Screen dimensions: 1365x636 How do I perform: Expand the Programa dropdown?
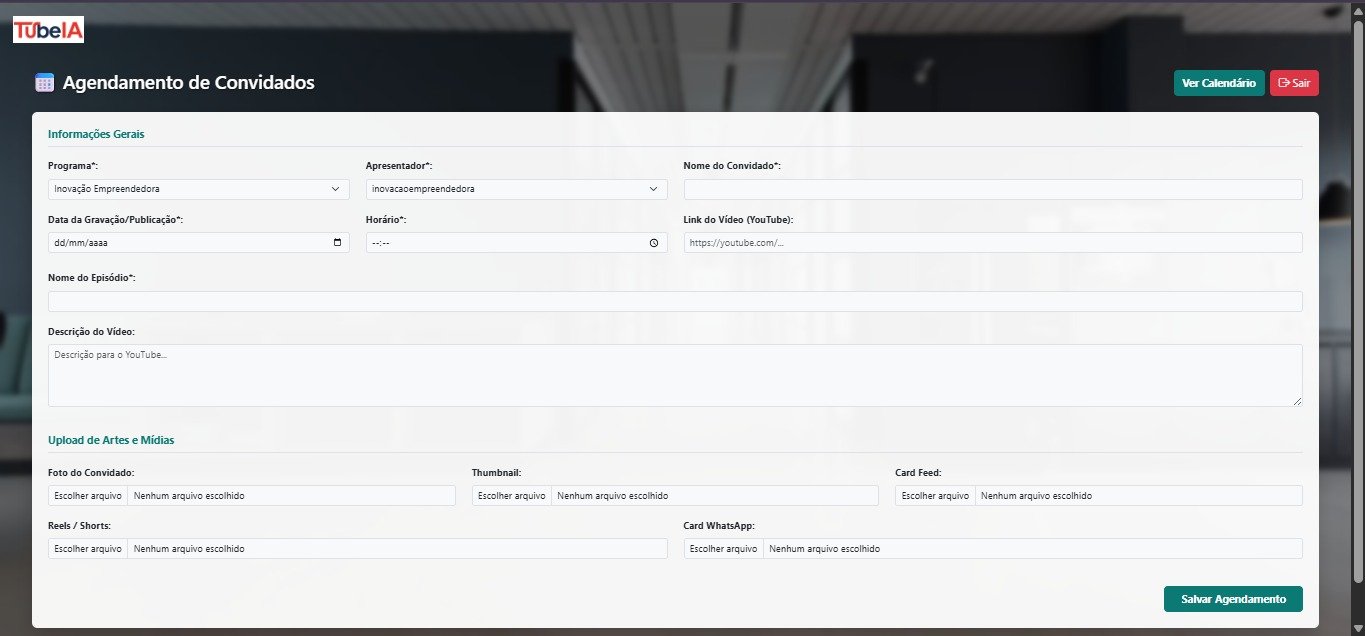pos(199,189)
